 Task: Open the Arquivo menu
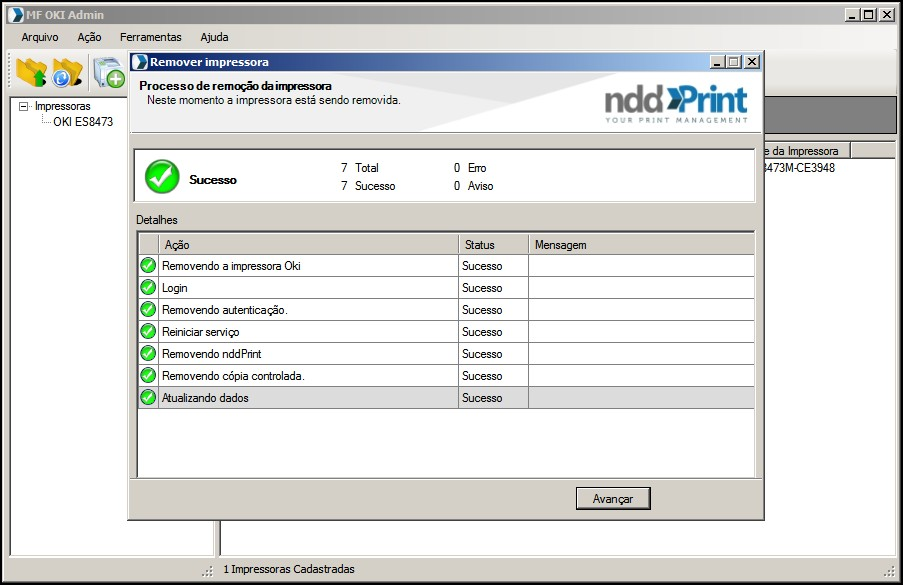pos(40,37)
